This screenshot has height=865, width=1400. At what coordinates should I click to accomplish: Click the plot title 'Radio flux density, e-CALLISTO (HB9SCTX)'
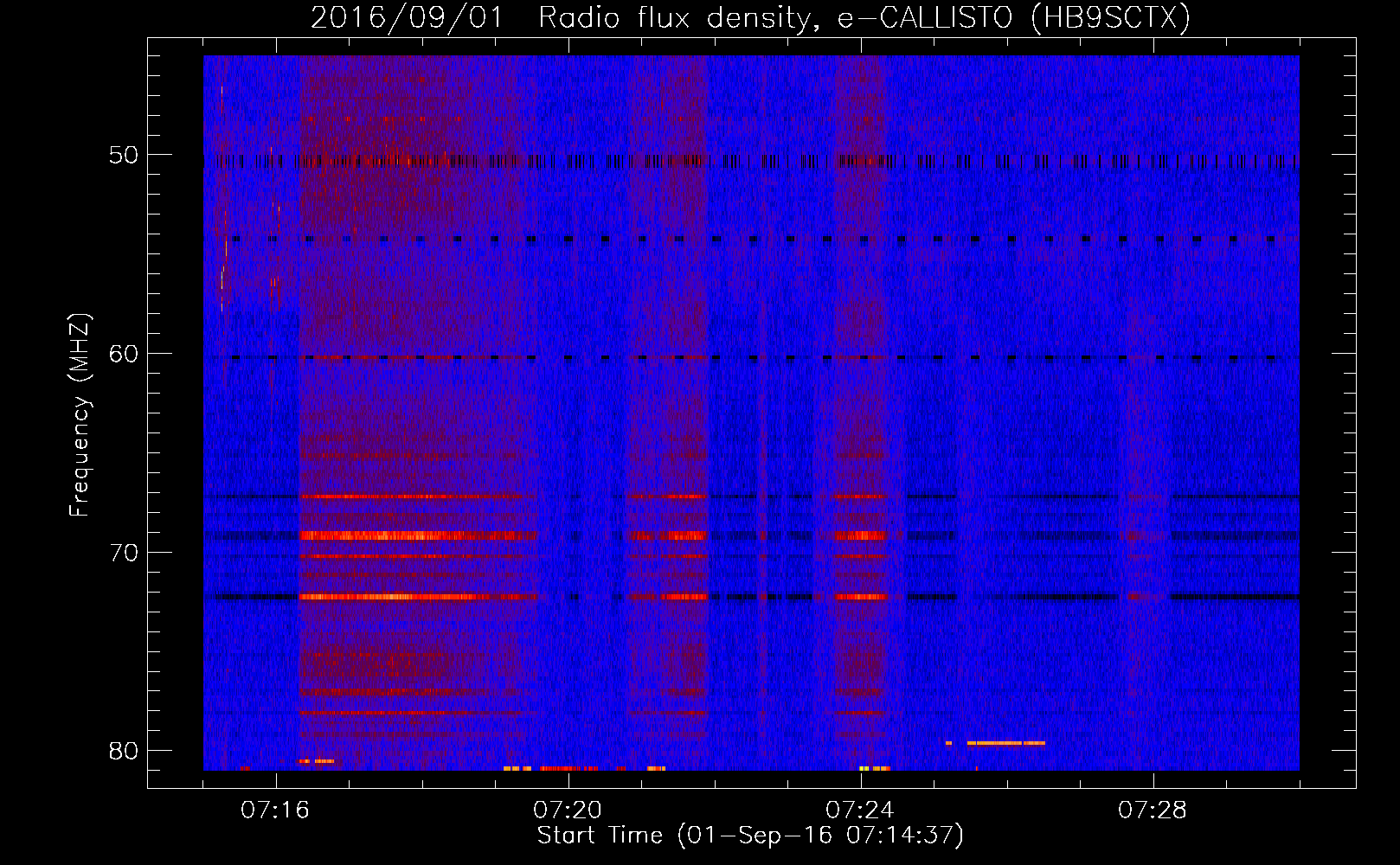point(864,17)
